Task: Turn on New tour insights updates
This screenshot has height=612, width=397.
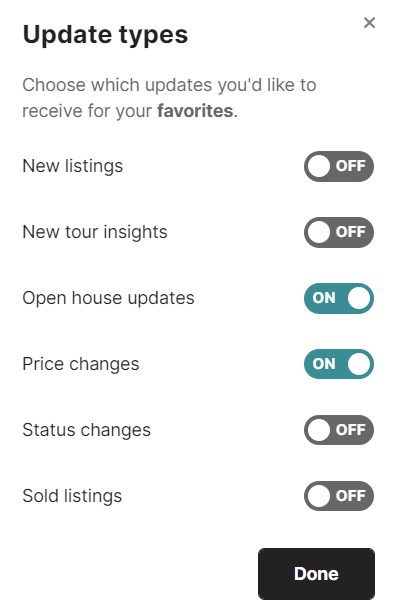Action: pyautogui.click(x=338, y=232)
